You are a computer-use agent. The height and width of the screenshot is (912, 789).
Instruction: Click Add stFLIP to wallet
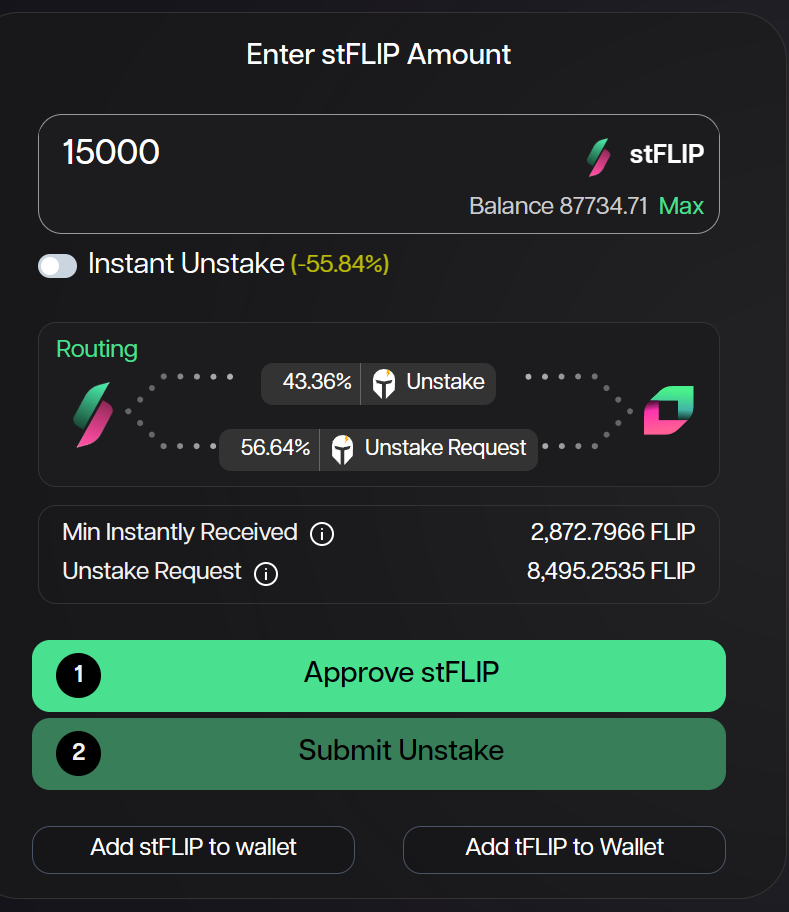coord(193,849)
